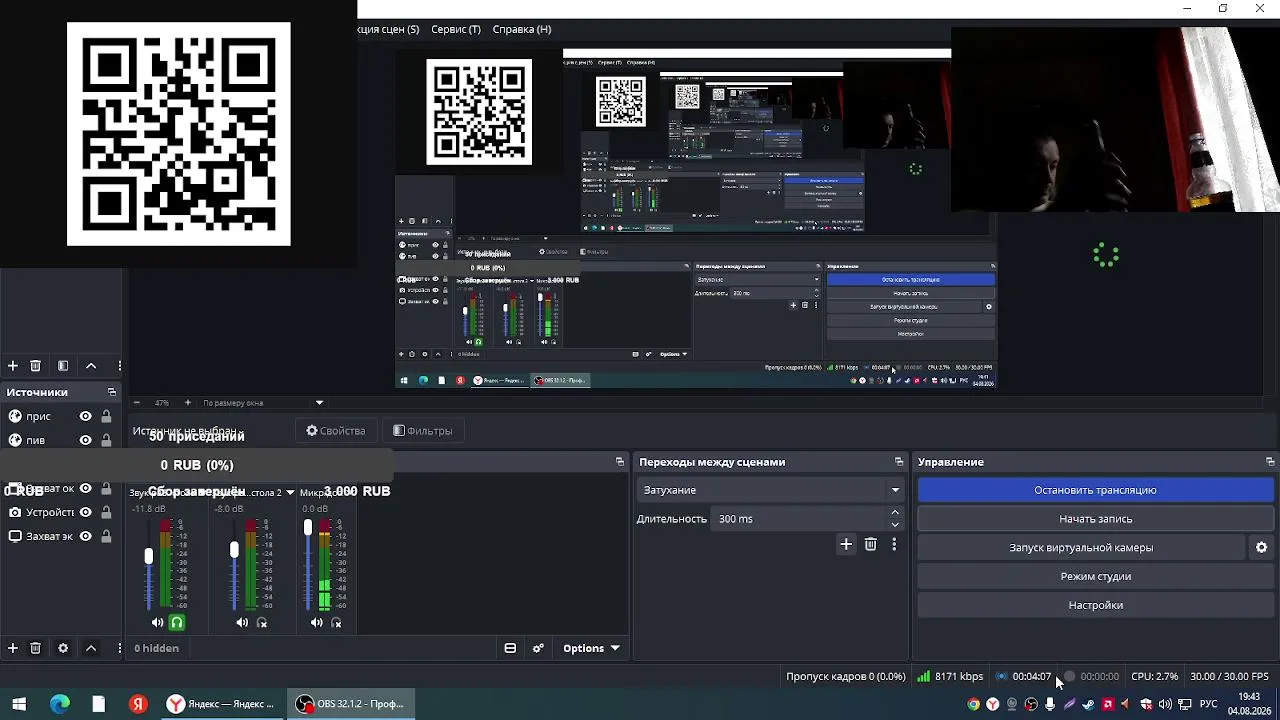Click the -11.8 dB channel volume slider handle

(149, 556)
